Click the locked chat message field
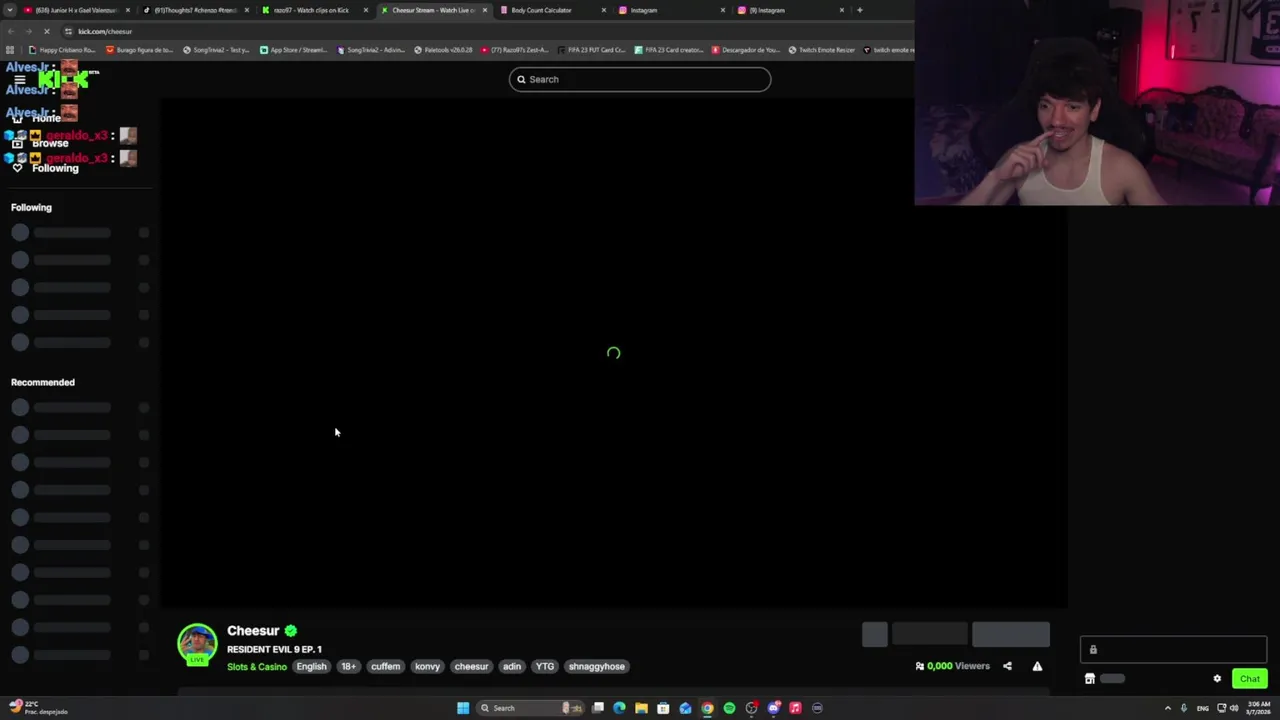 1173,650
